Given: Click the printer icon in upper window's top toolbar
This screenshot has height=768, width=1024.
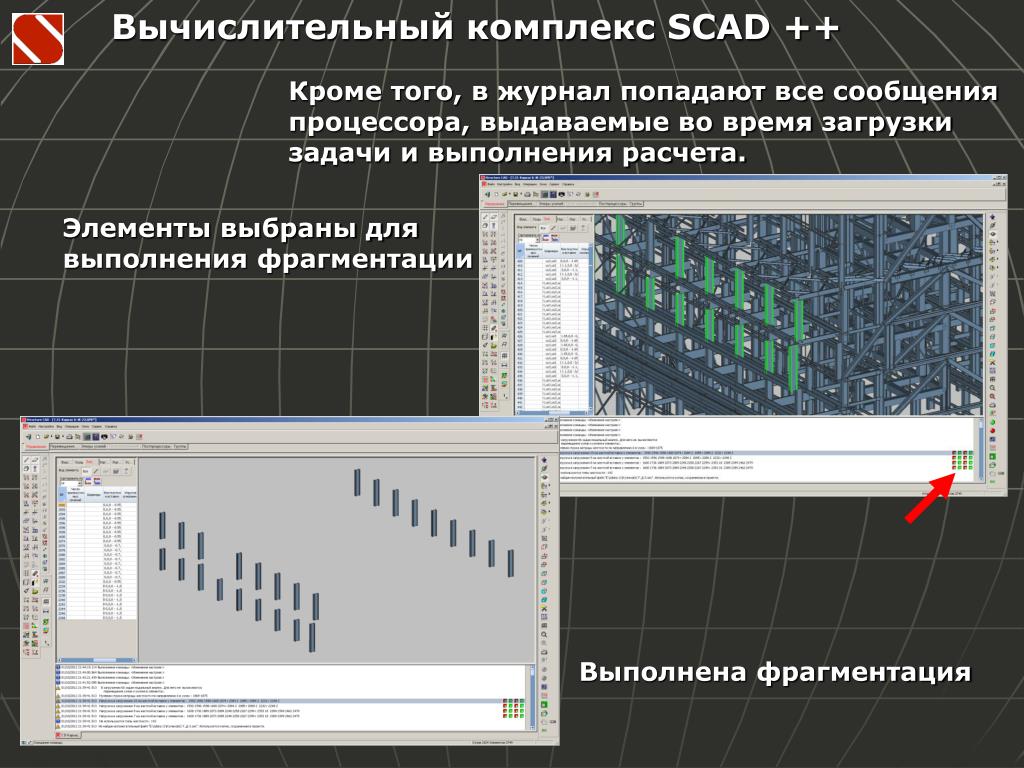Looking at the screenshot, I should coord(528,194).
